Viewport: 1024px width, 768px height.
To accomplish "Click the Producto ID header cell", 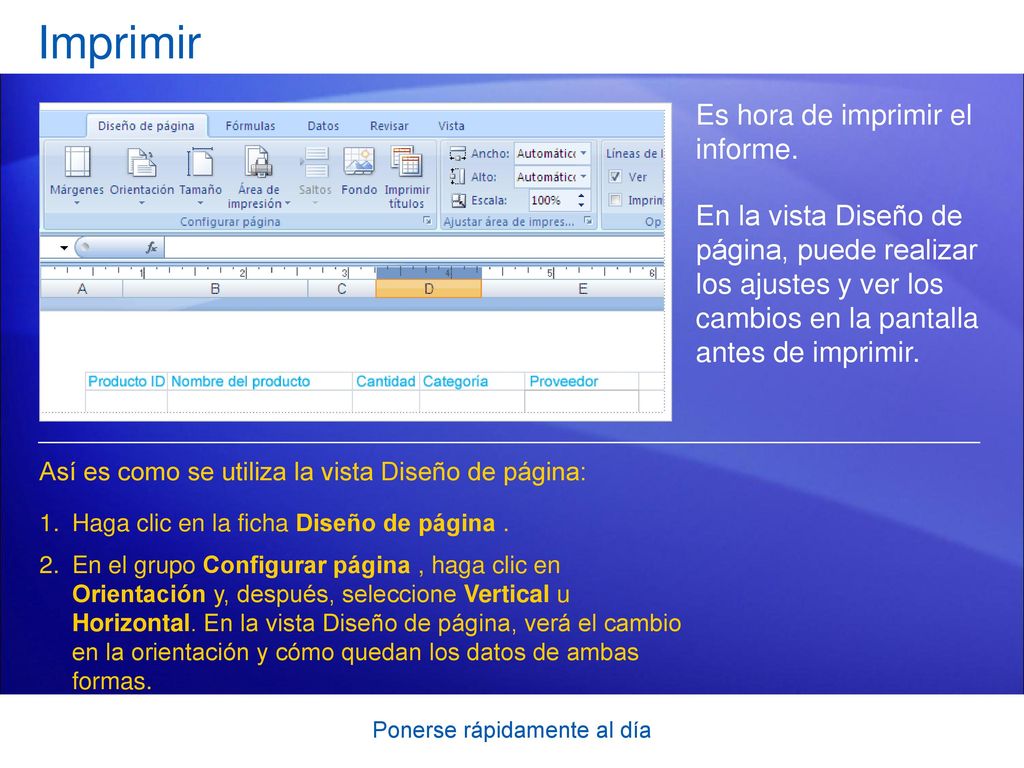I will 126,381.
